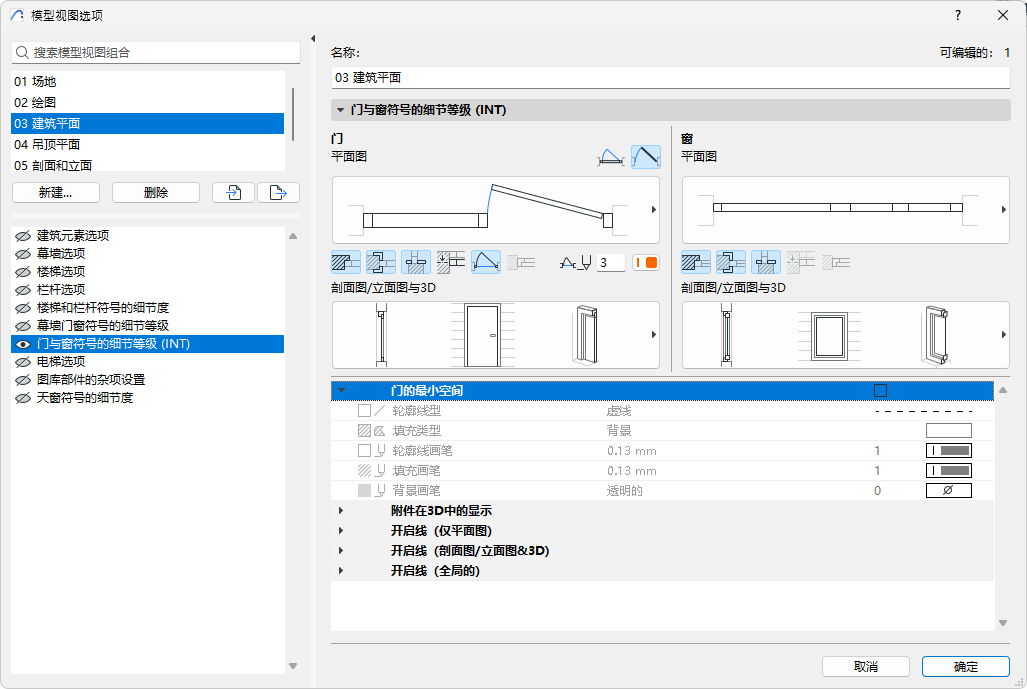Expand the 附件在3D中的显示 group

[x=341, y=511]
